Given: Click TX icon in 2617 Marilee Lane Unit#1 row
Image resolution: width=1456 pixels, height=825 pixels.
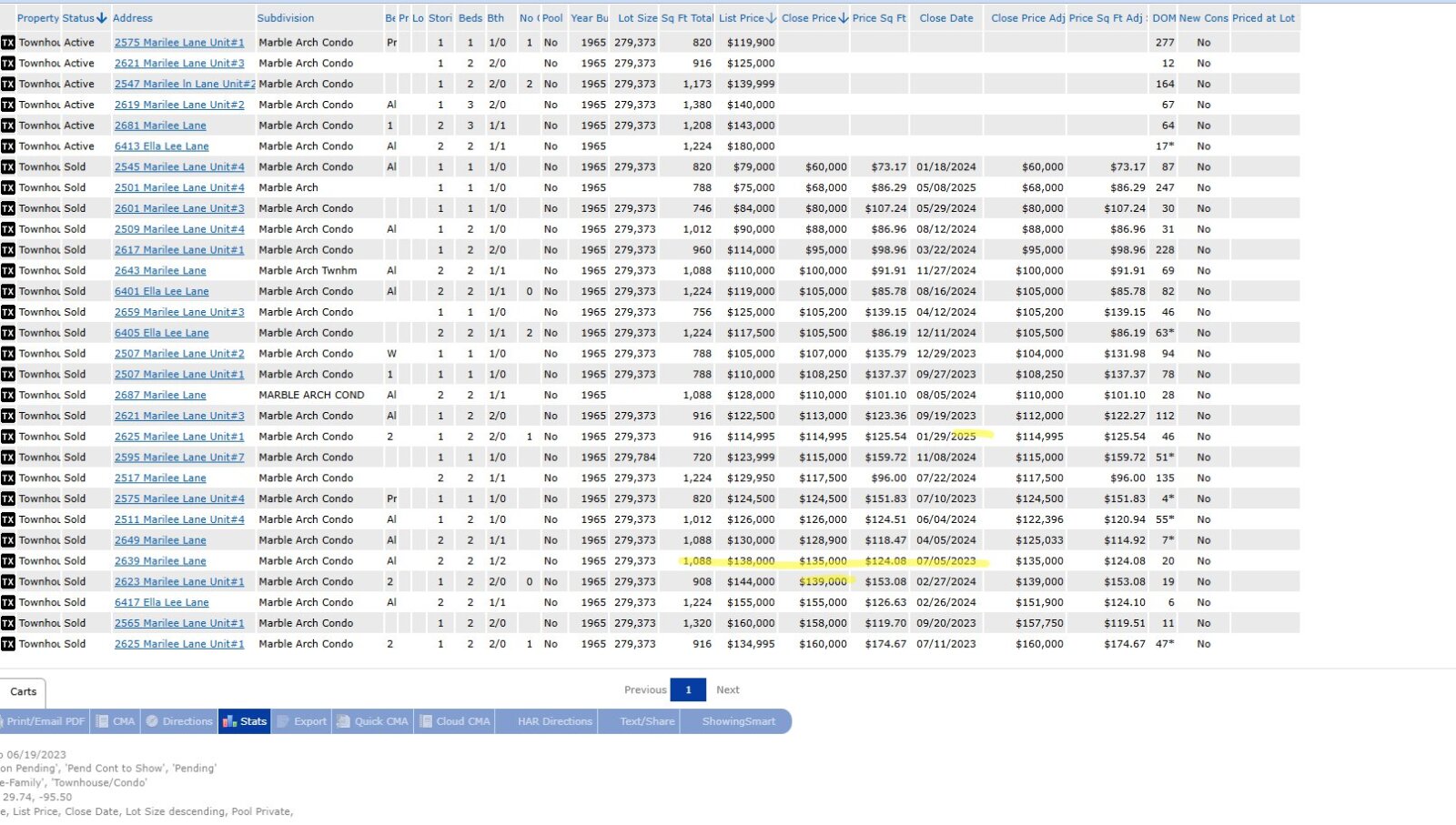Looking at the screenshot, I should (x=8, y=250).
